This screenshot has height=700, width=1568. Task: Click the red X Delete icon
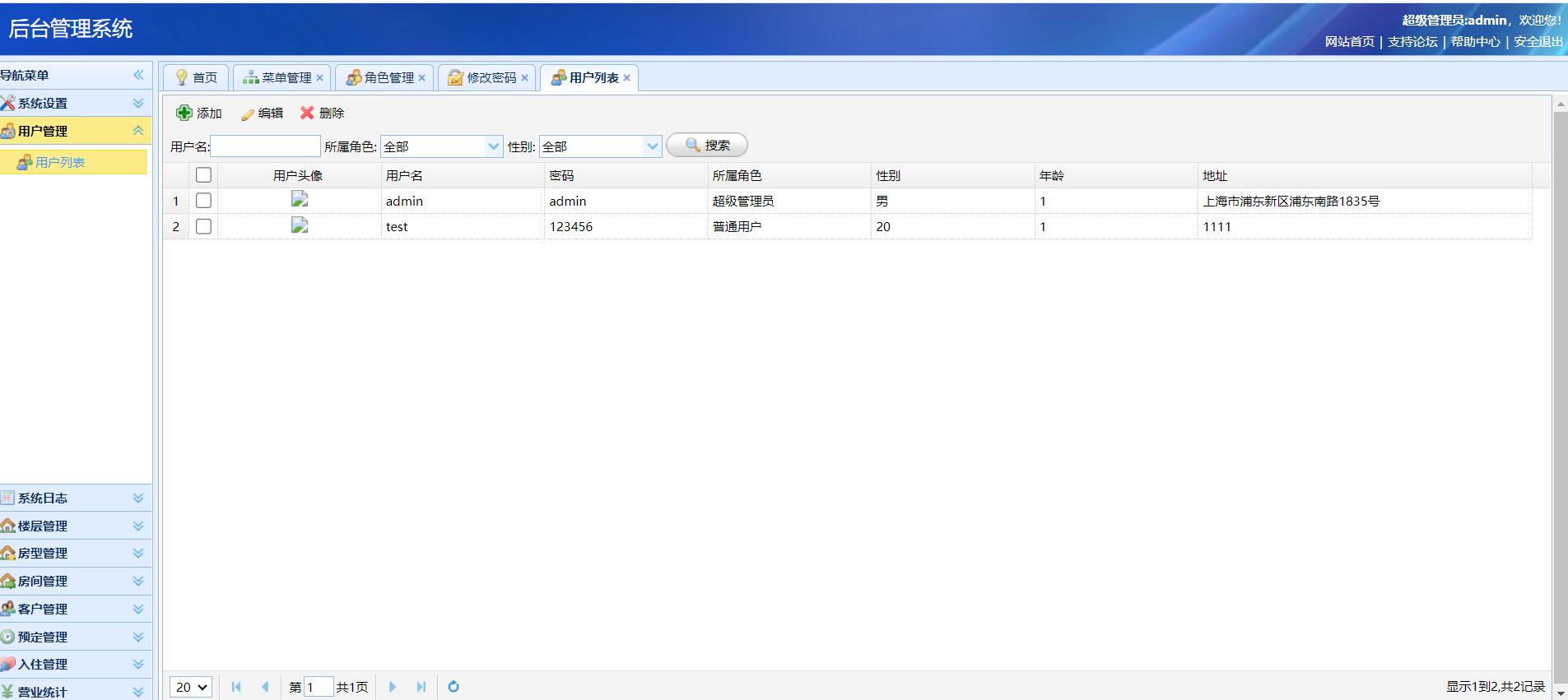pos(307,113)
